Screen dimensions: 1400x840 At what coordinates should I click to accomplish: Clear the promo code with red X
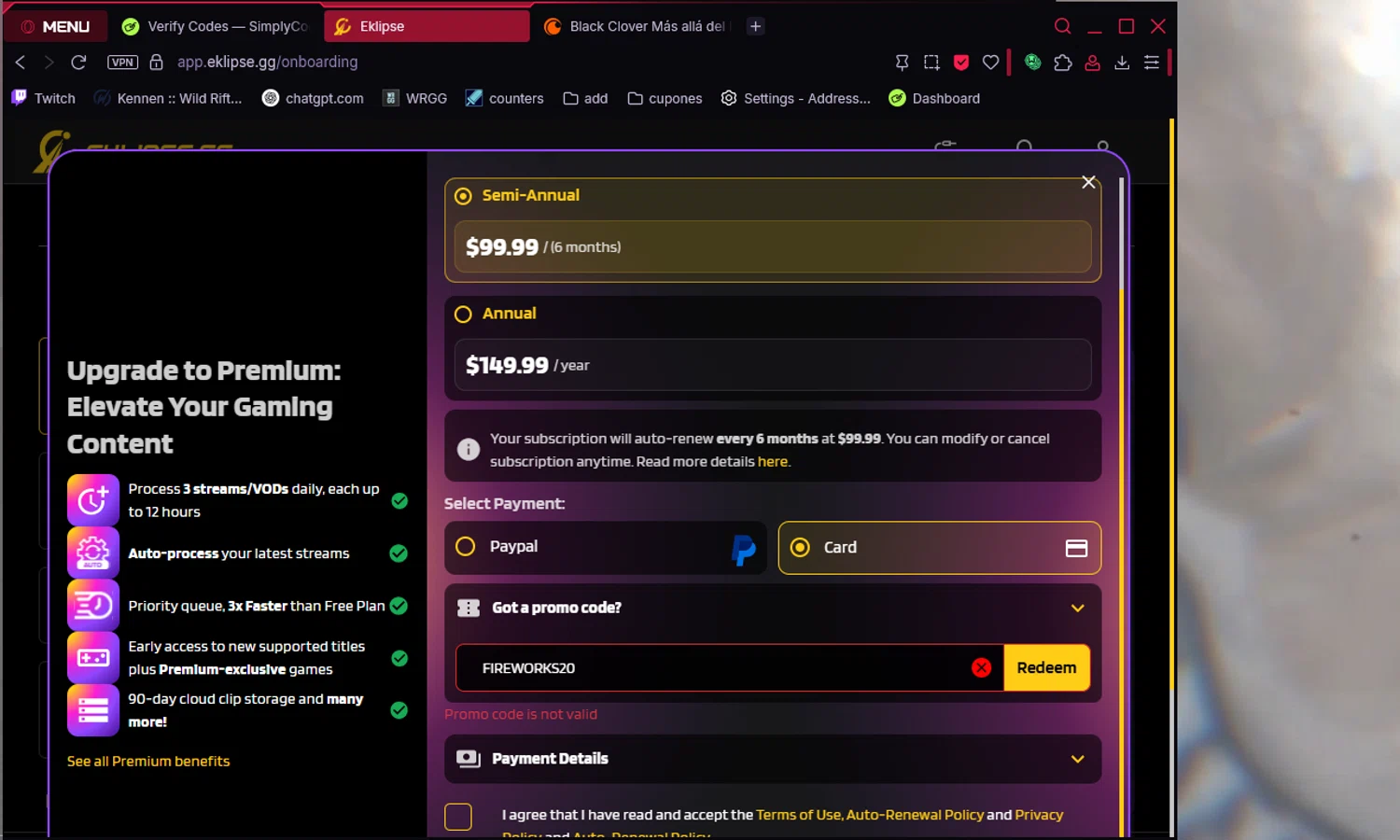tap(981, 668)
